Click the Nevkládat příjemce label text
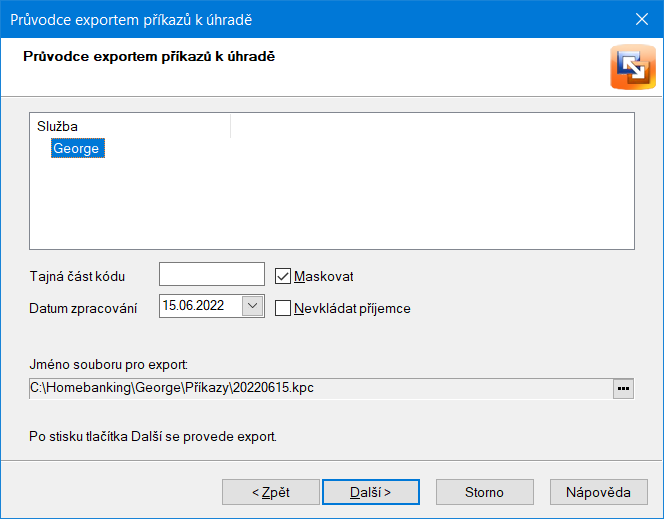This screenshot has width=664, height=519. [352, 308]
